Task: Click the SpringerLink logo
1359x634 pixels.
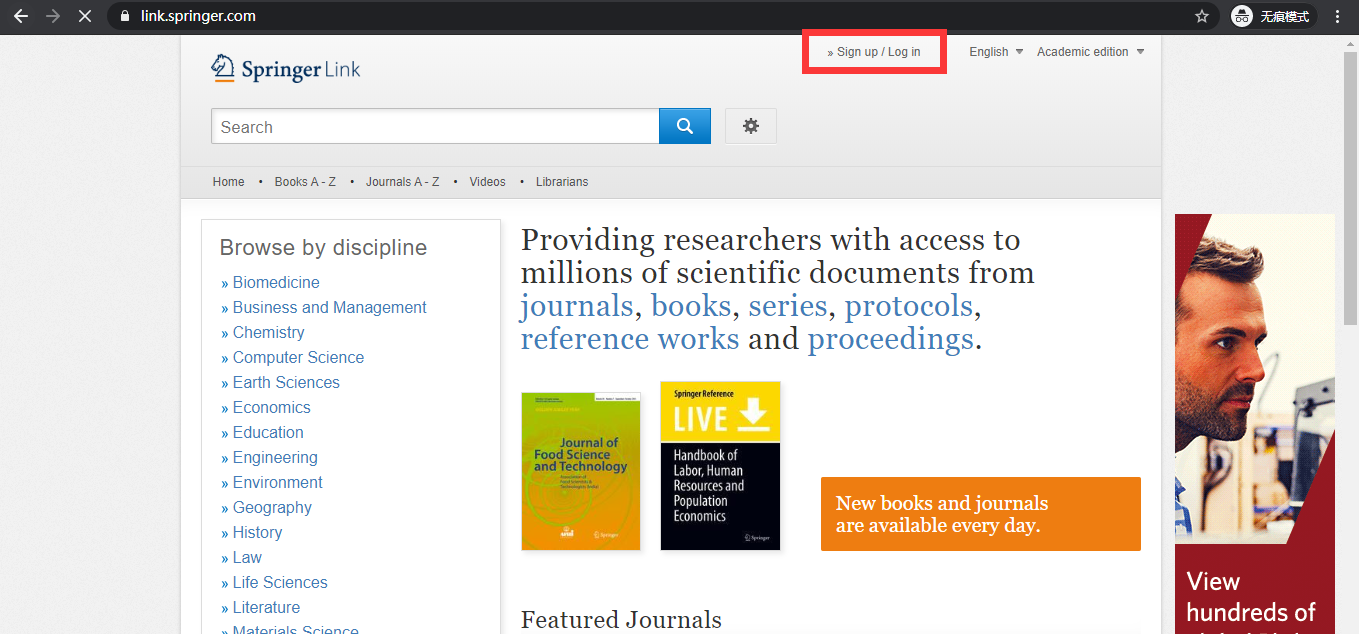Action: (286, 68)
